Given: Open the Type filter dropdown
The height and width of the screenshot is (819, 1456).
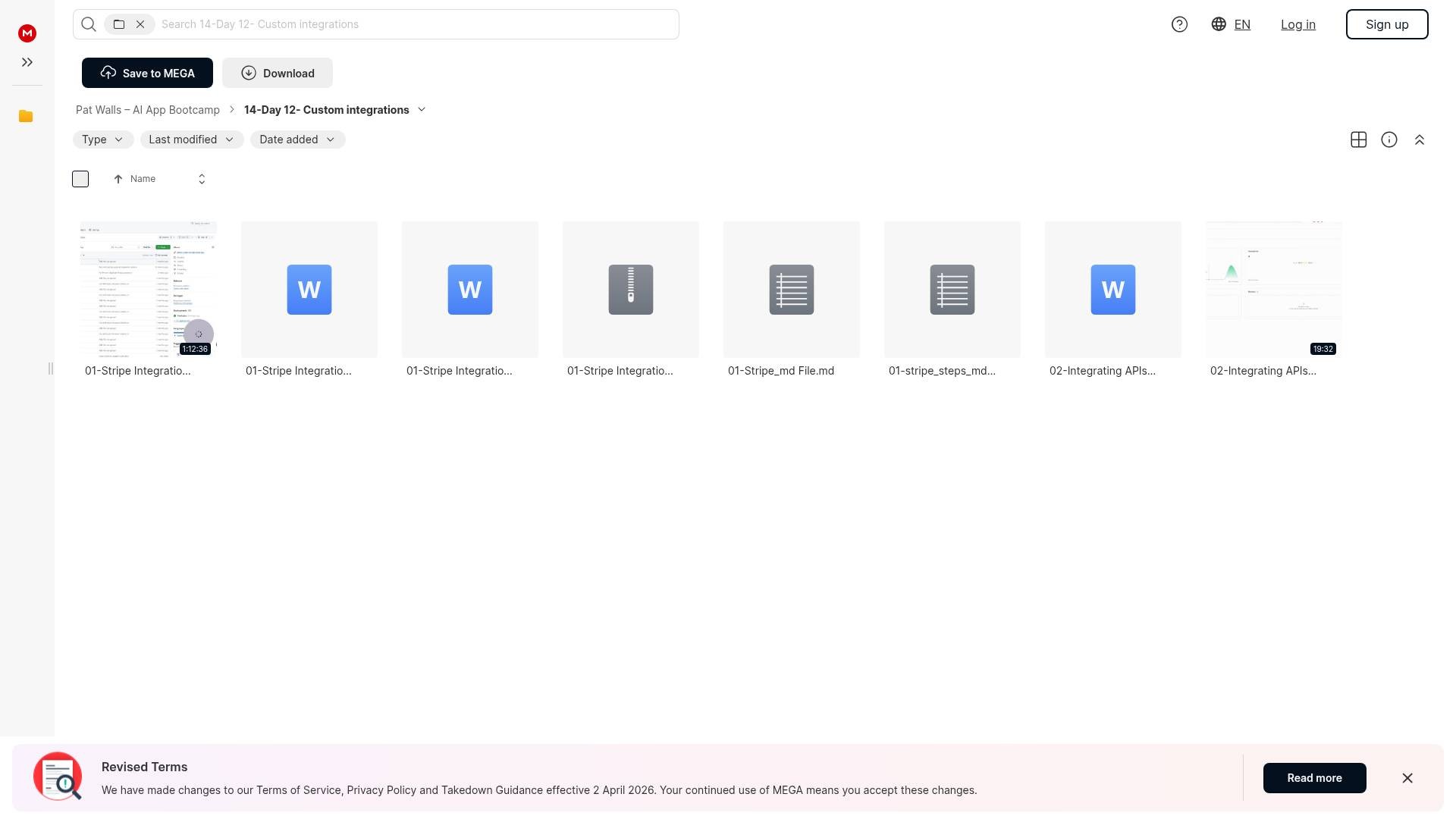Looking at the screenshot, I should tap(102, 140).
